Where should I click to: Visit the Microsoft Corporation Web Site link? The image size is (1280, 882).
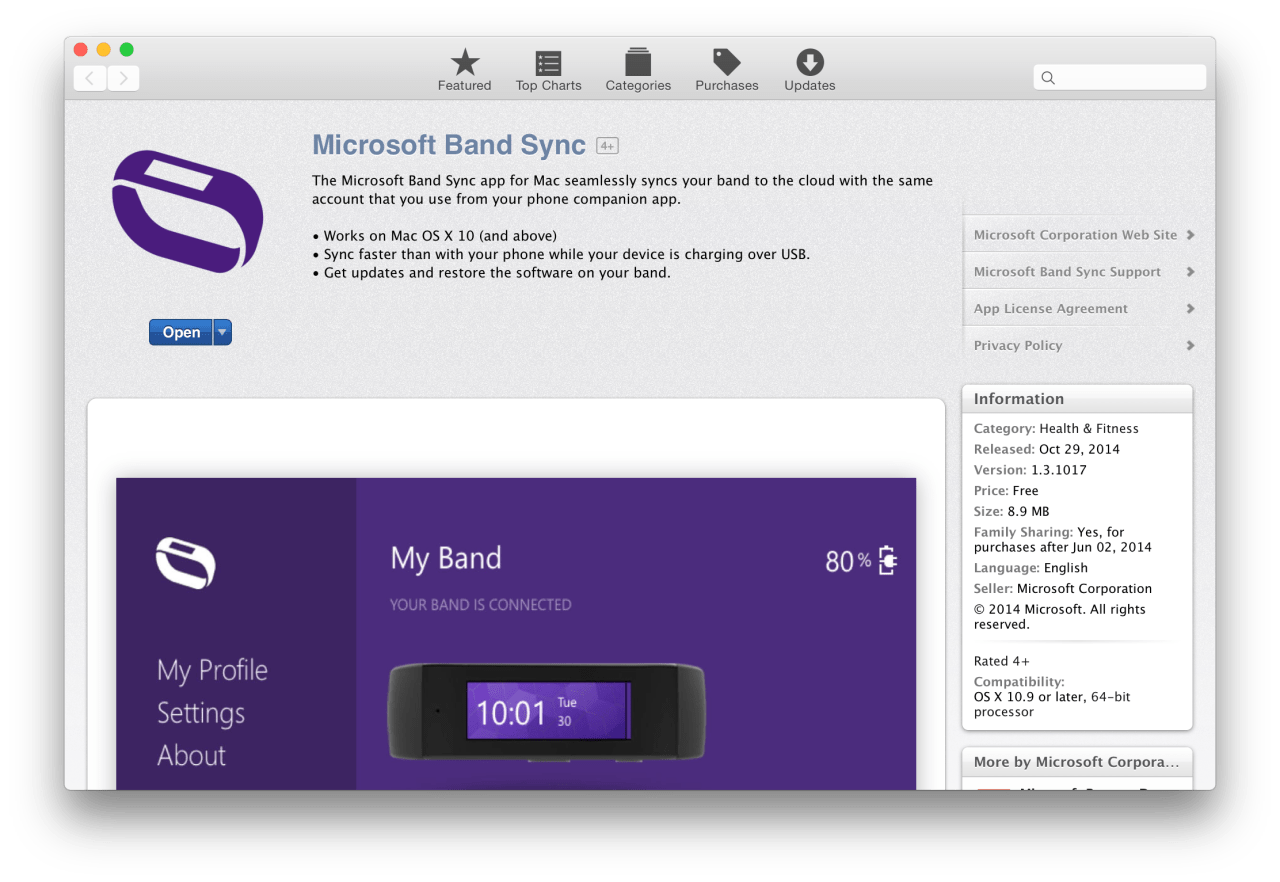[x=1084, y=235]
